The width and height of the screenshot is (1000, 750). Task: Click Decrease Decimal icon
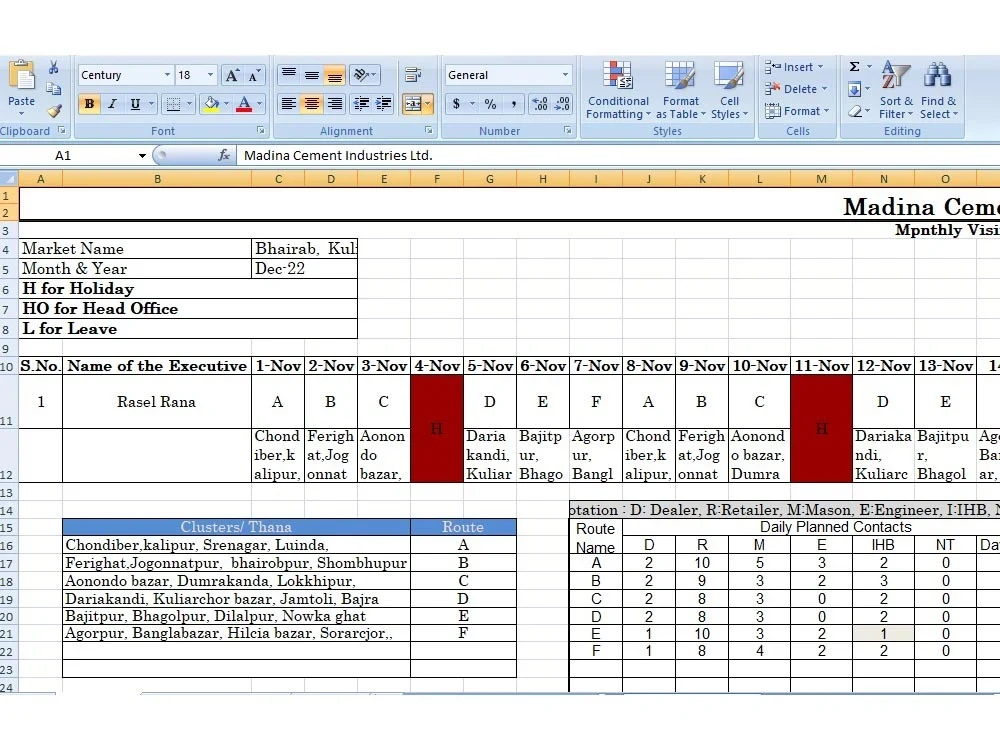[x=562, y=103]
